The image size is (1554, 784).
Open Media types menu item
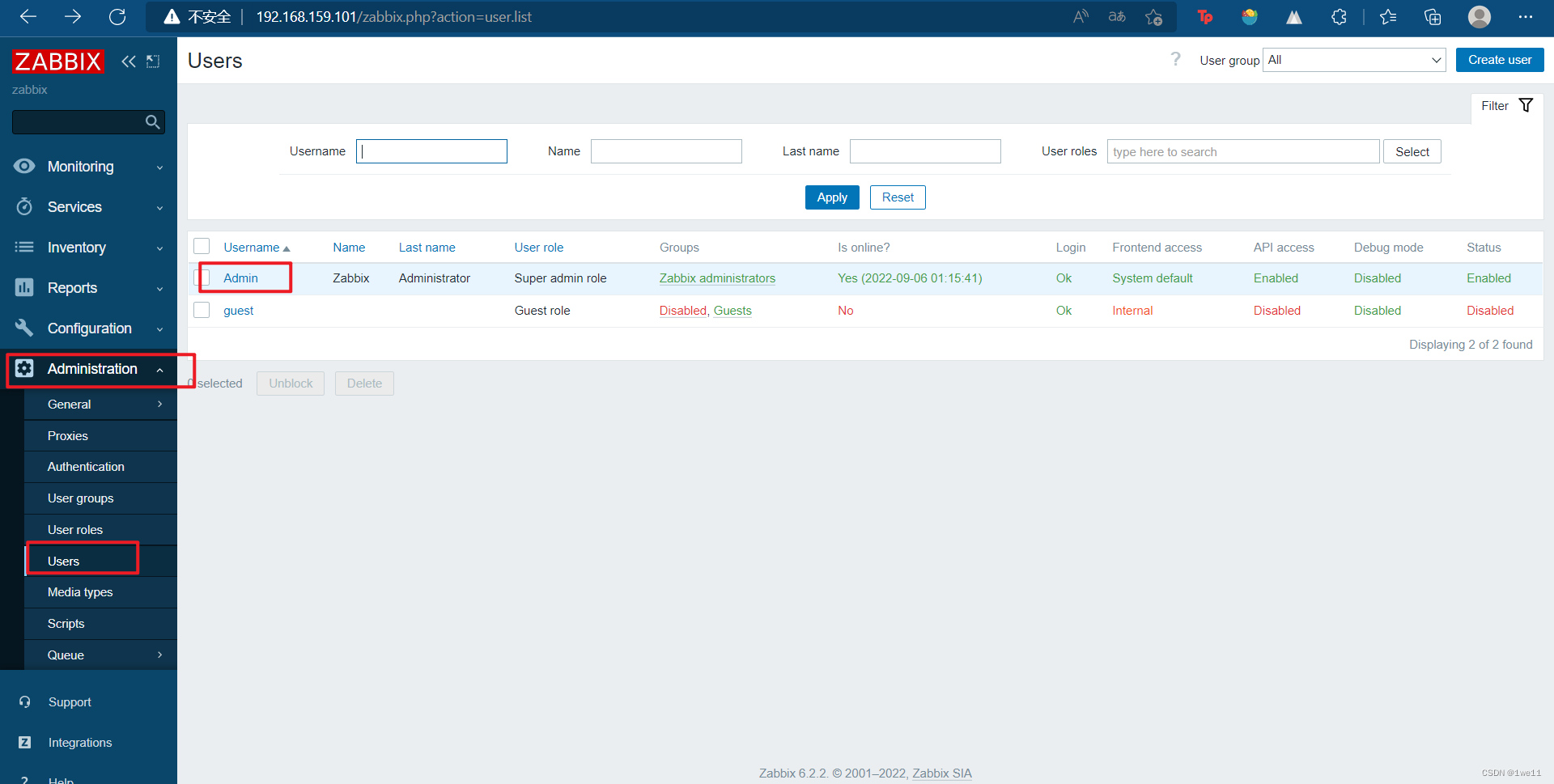(x=100, y=592)
